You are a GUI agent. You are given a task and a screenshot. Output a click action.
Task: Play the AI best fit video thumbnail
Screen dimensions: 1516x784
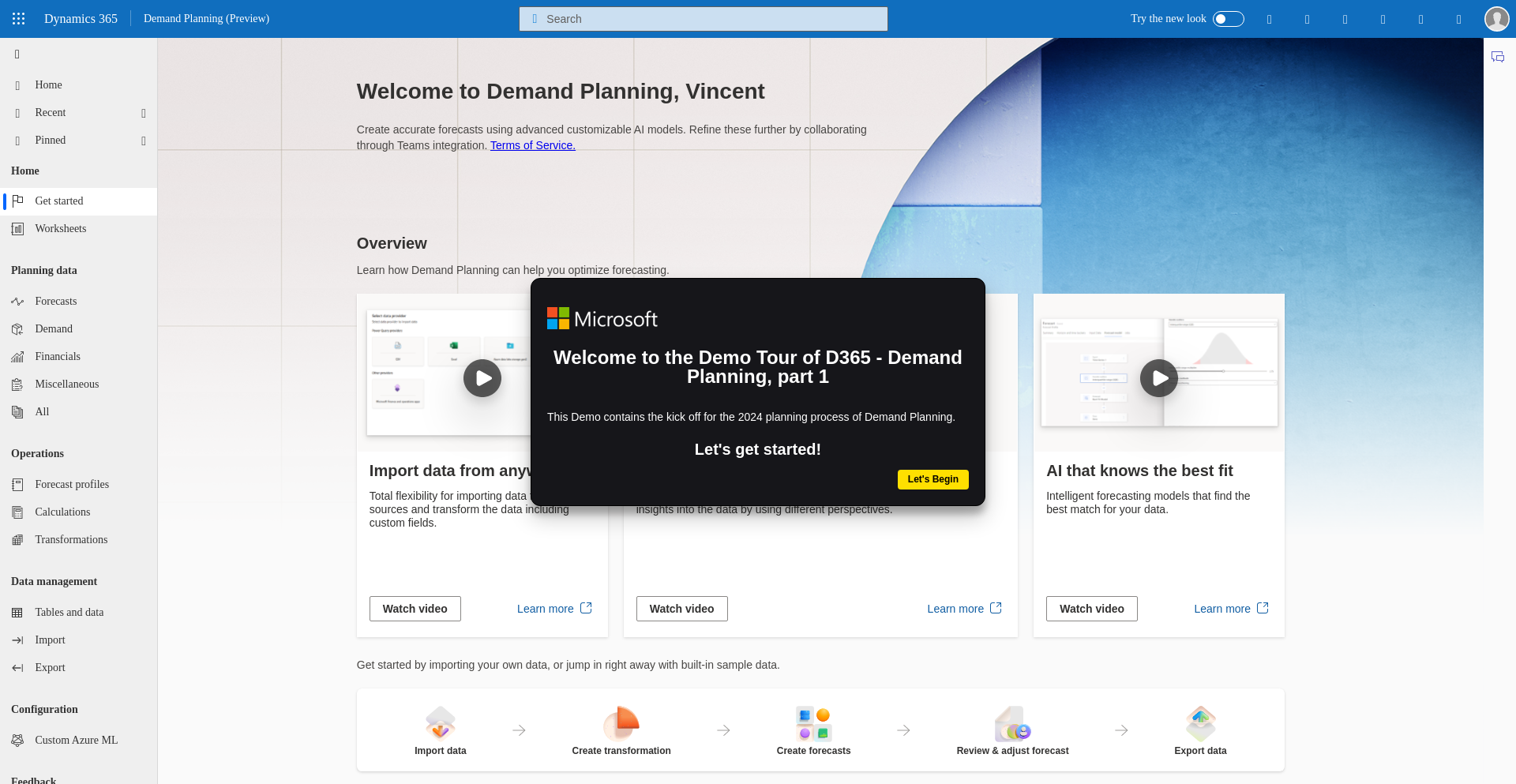(1159, 378)
